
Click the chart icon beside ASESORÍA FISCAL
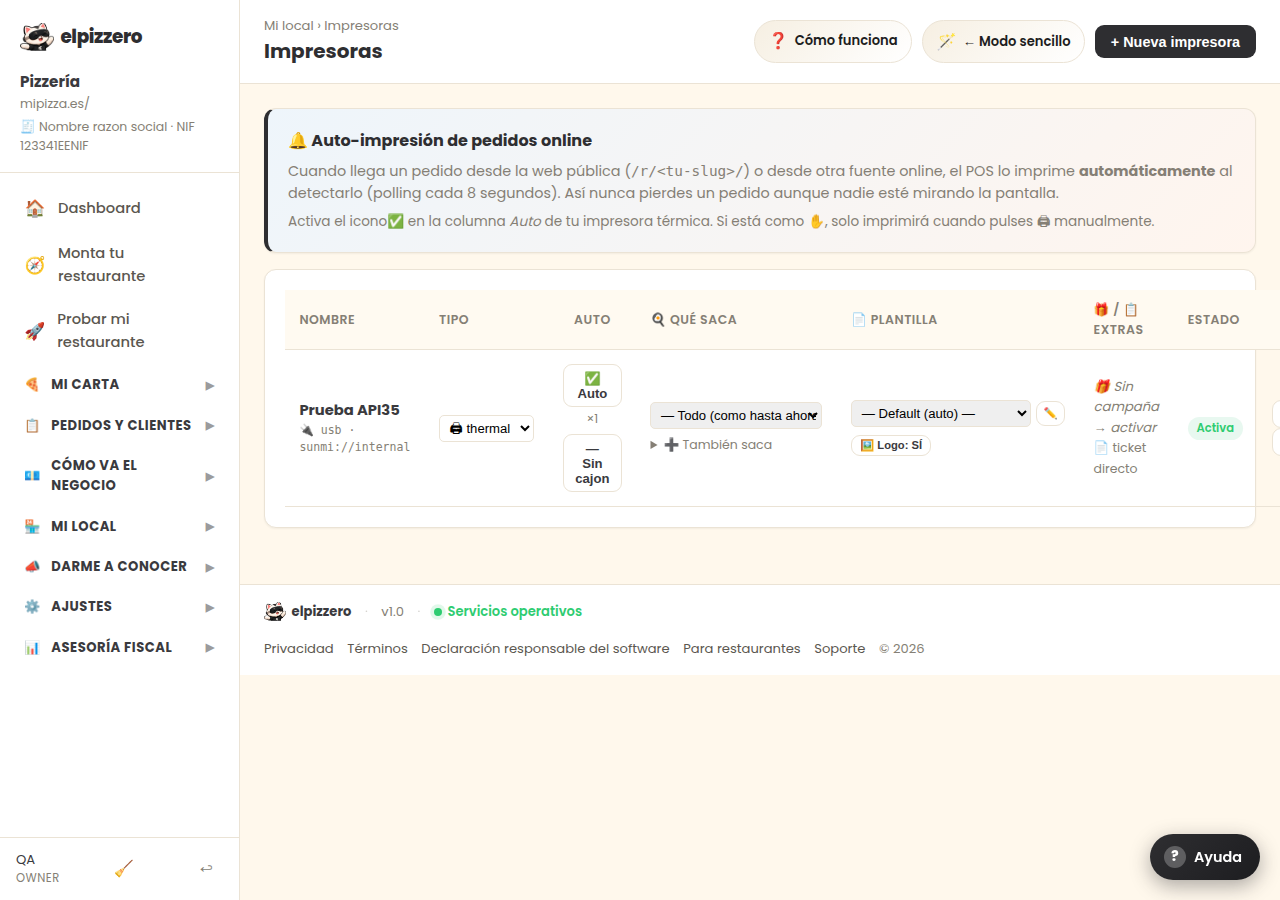(x=32, y=648)
